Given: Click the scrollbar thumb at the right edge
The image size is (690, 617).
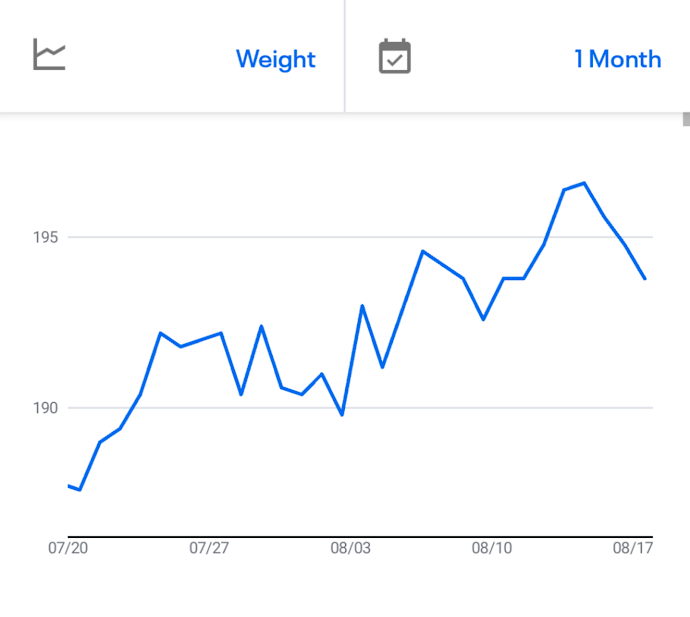Looking at the screenshot, I should point(686,120).
